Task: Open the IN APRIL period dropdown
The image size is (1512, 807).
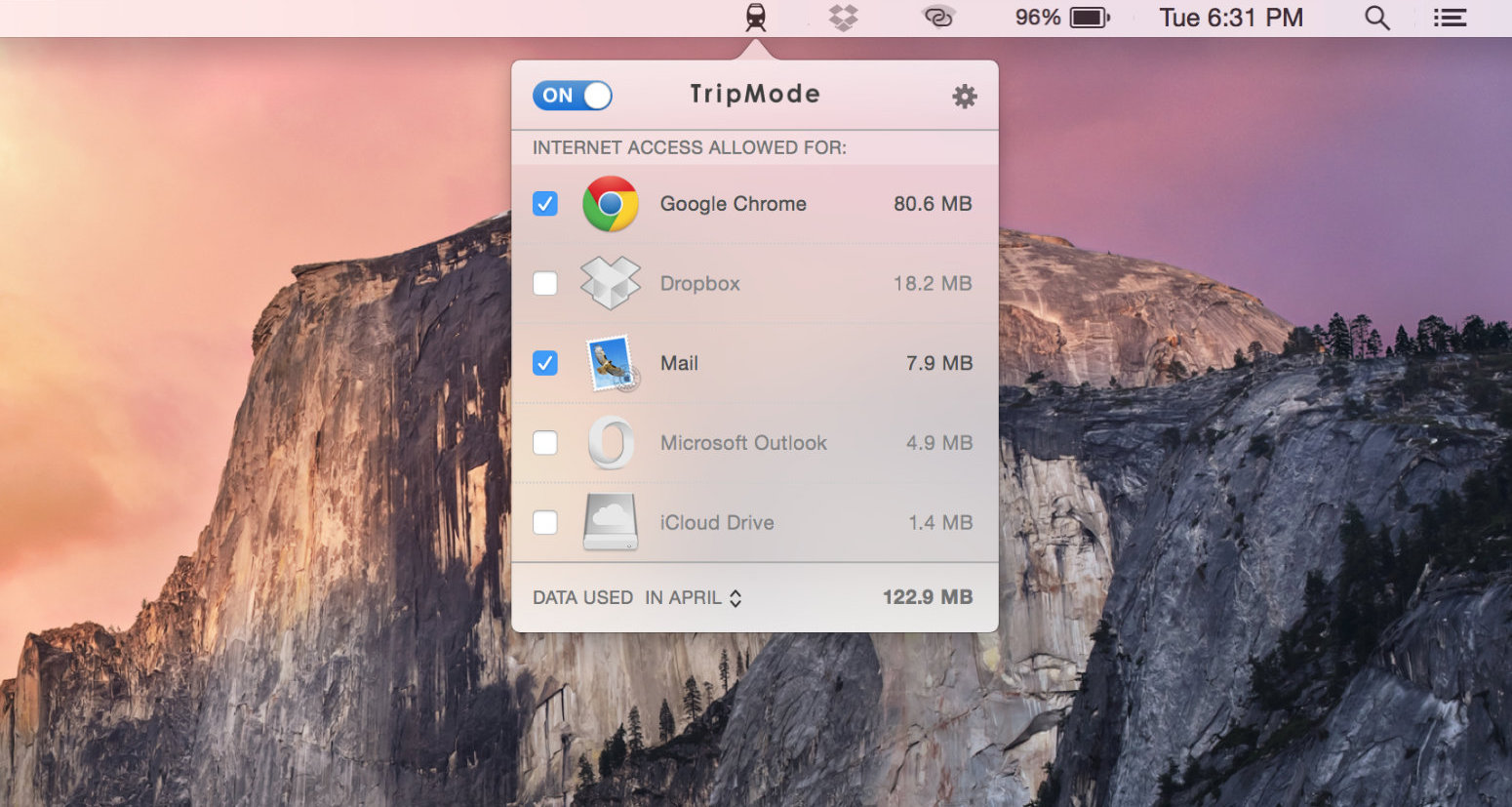Action: tap(694, 597)
